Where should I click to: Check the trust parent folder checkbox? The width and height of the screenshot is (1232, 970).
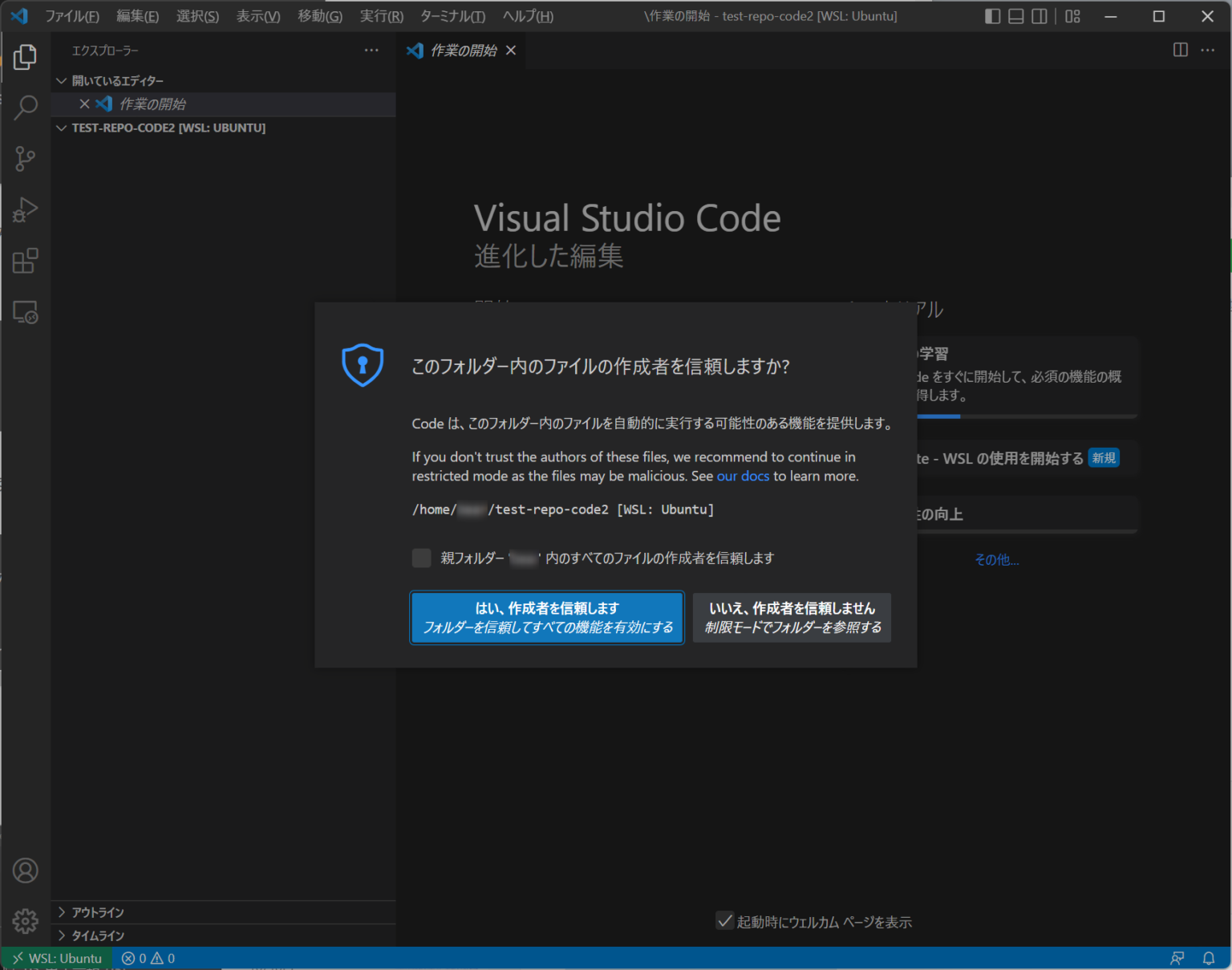[421, 558]
